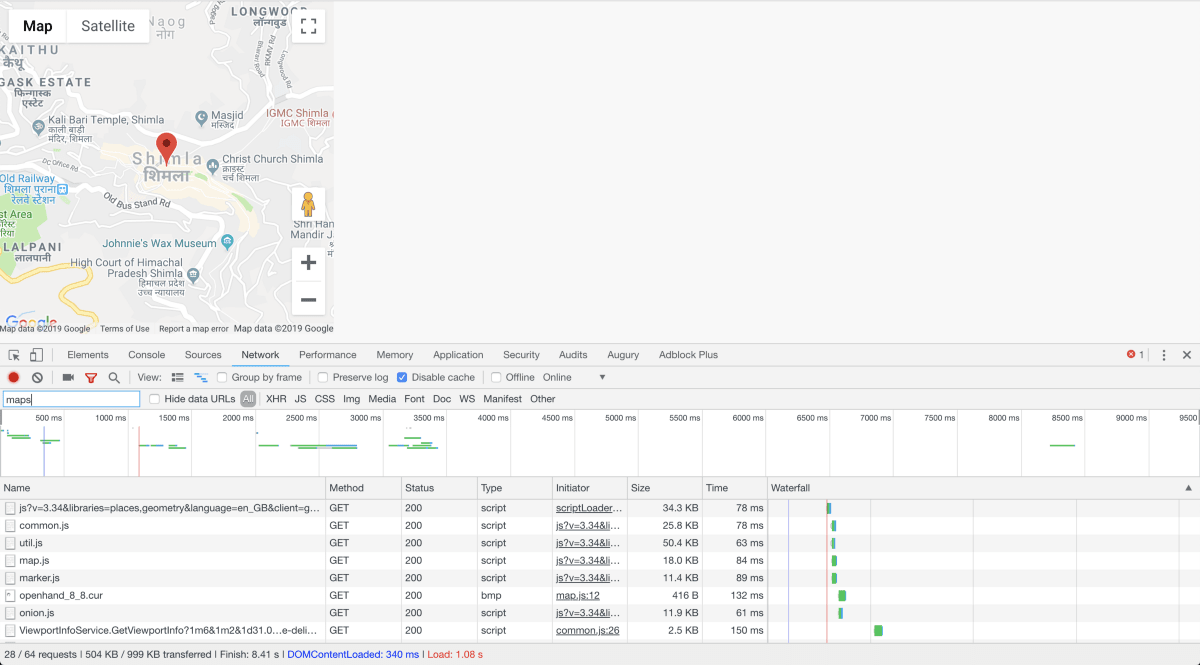
Task: Enter fullscreen map view
Action: tap(308, 26)
